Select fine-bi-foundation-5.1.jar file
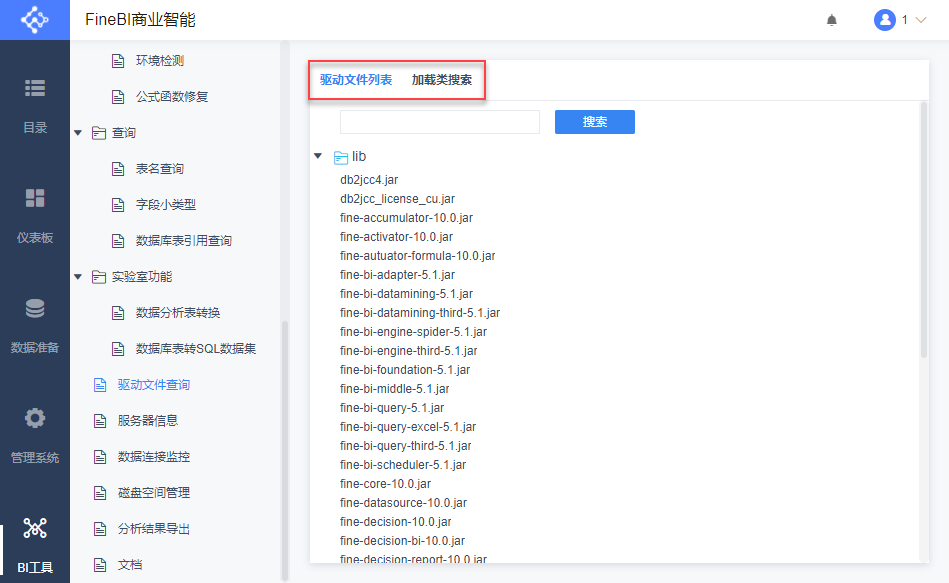949x583 pixels. point(405,370)
